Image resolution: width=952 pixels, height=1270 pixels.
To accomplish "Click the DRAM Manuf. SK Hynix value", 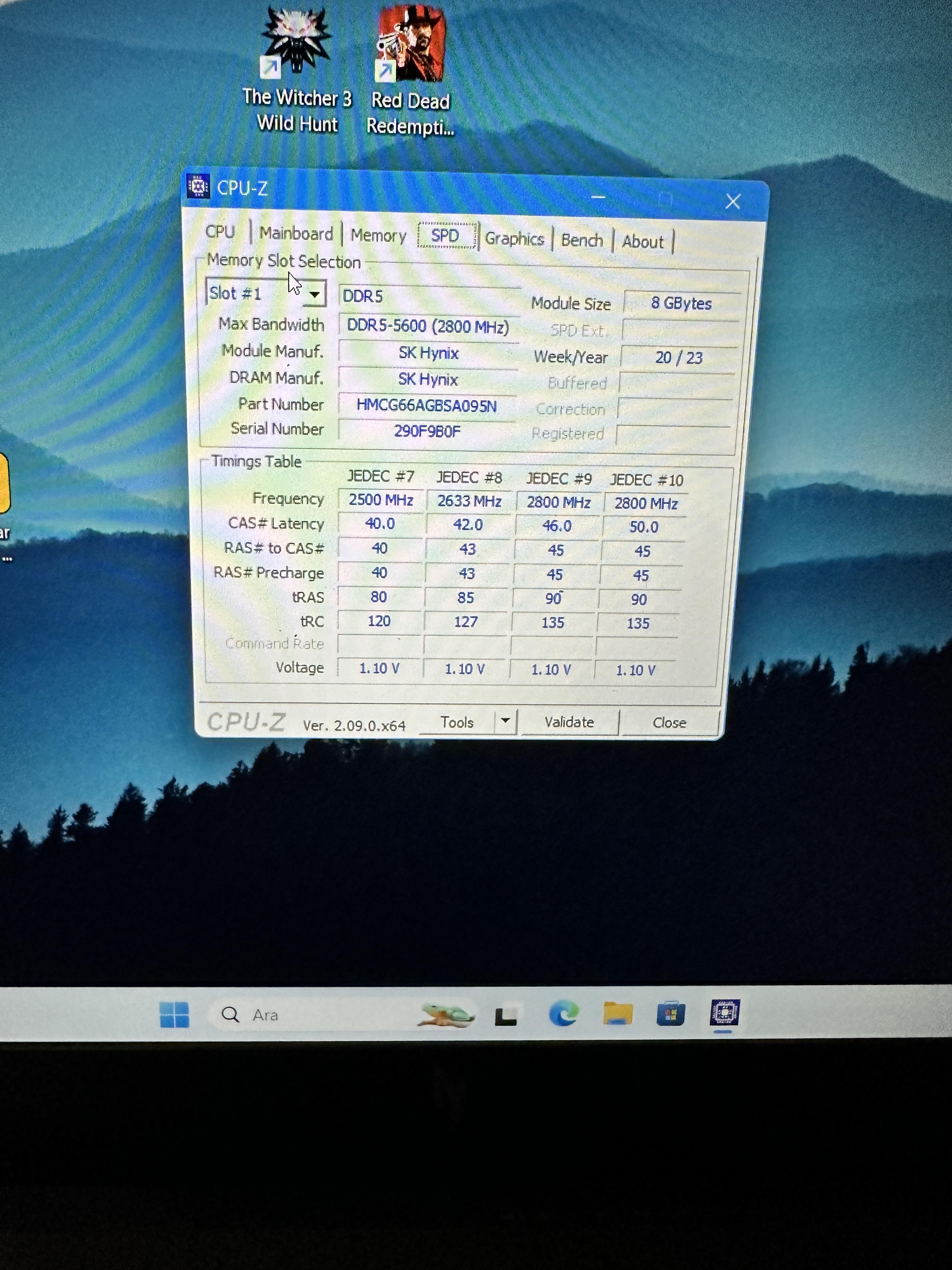I will pos(428,380).
